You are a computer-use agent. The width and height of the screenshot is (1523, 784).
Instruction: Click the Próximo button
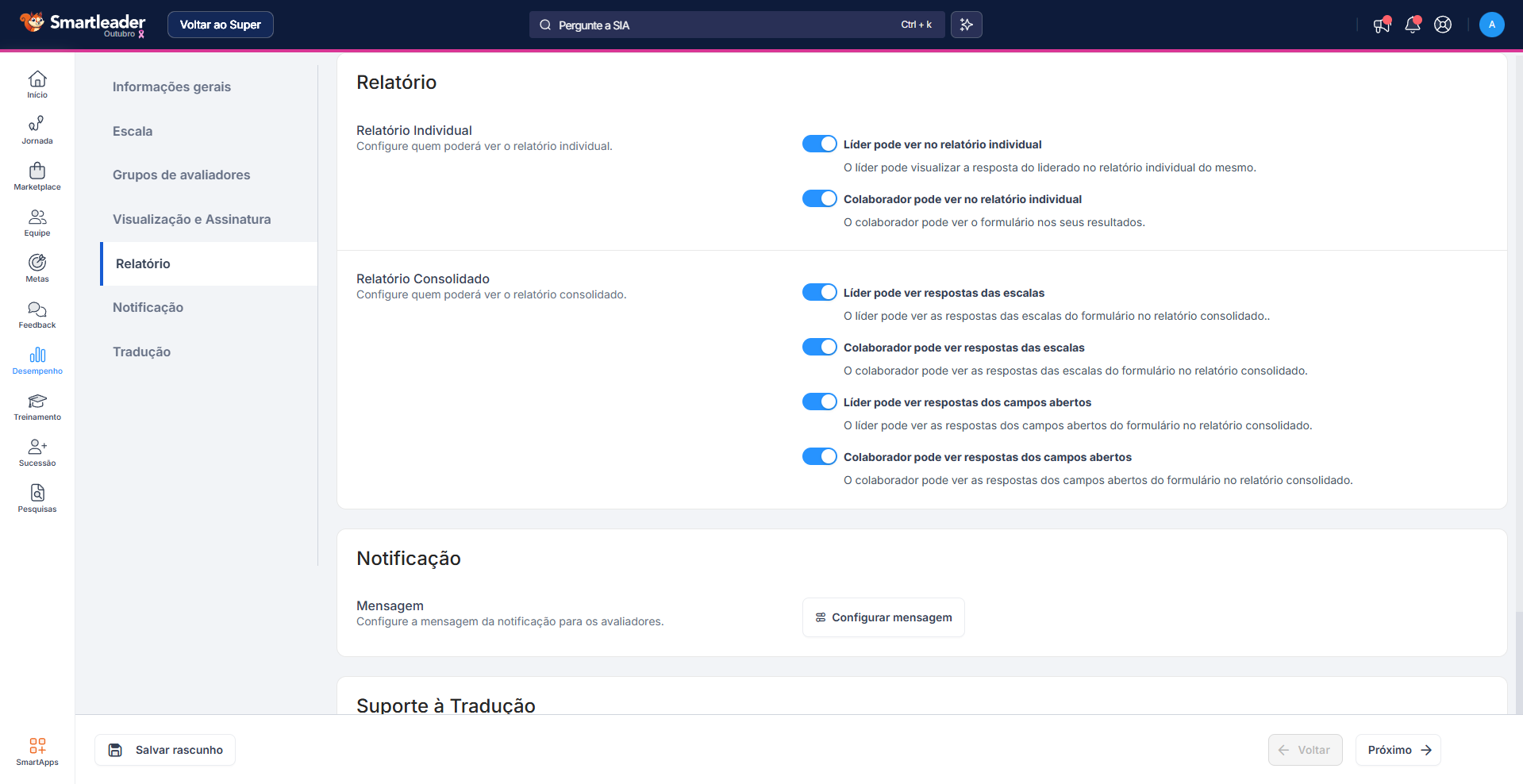point(1398,750)
